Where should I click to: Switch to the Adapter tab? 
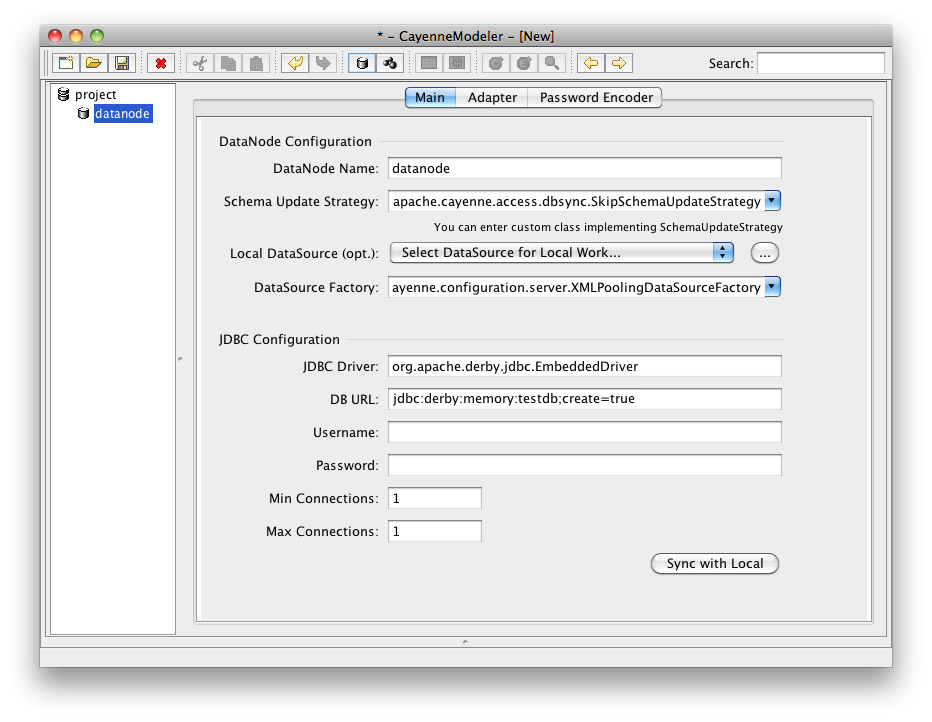click(492, 97)
